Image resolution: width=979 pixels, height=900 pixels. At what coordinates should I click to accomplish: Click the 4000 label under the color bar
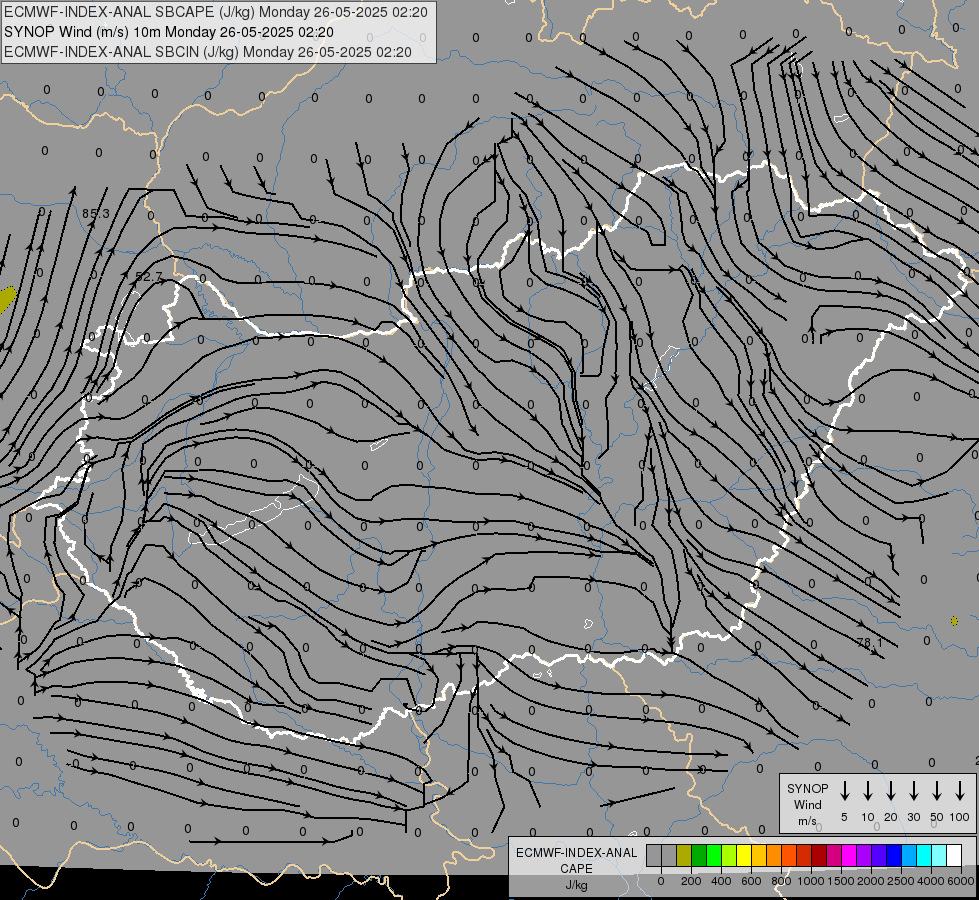931,881
